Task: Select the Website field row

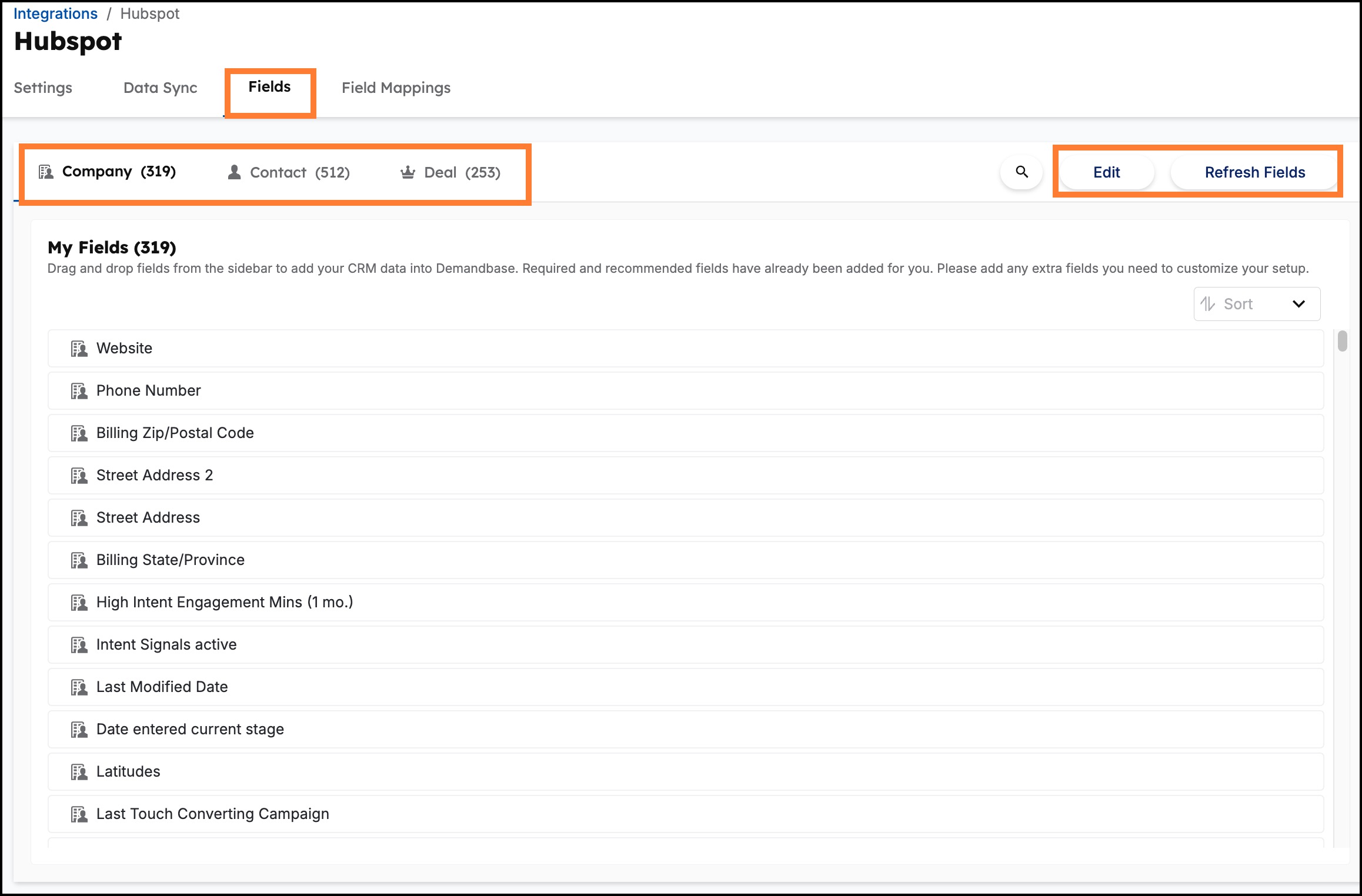Action: pyautogui.click(x=686, y=349)
